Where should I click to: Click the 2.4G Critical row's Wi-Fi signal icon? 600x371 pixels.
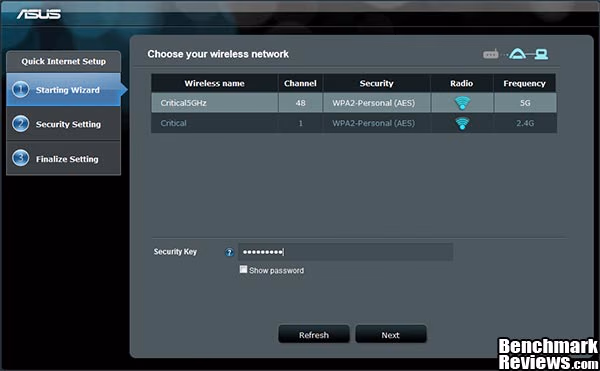462,123
